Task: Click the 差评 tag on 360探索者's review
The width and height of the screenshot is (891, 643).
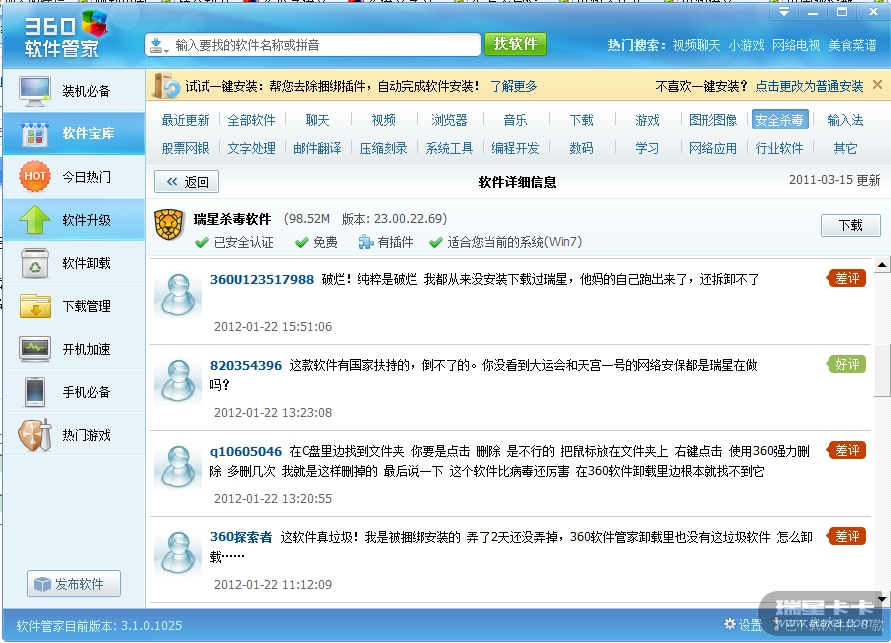Action: pos(847,536)
